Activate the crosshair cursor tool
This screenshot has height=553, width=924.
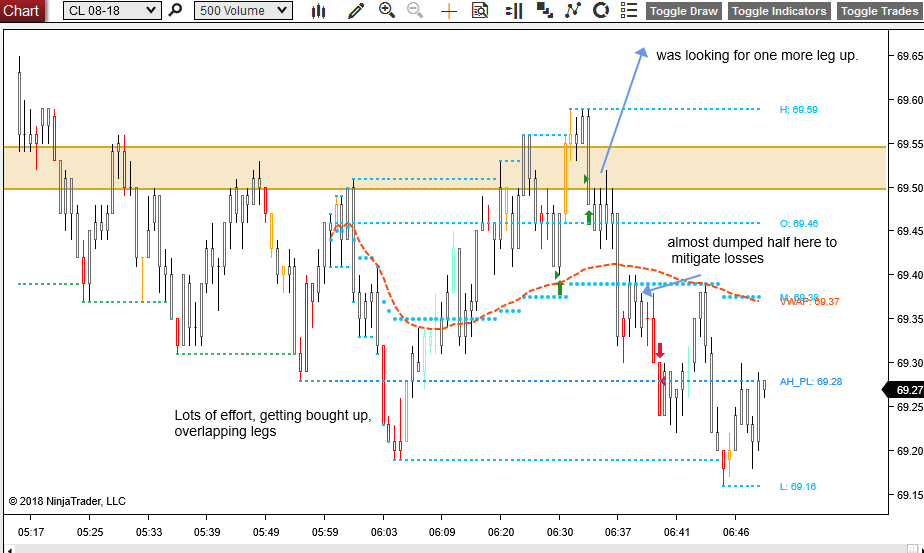(x=449, y=11)
